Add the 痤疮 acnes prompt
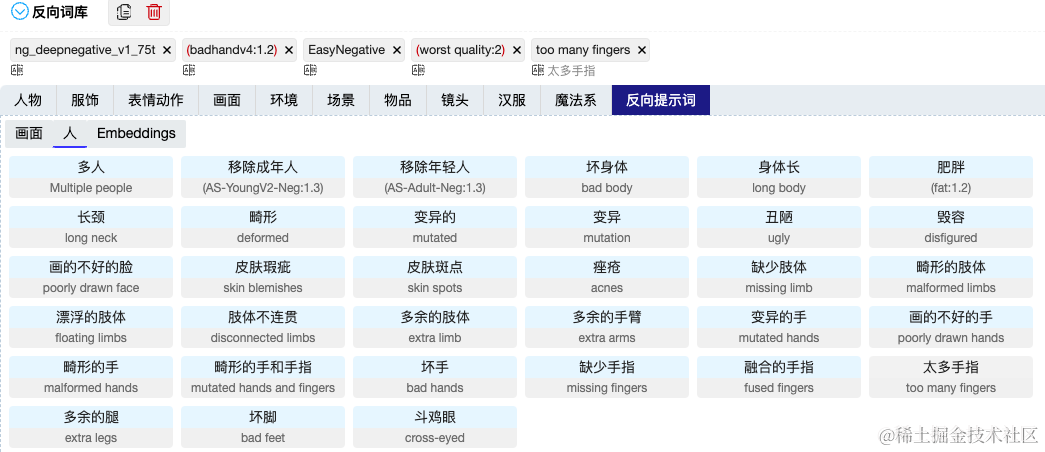The height and width of the screenshot is (452, 1045). coord(607,277)
